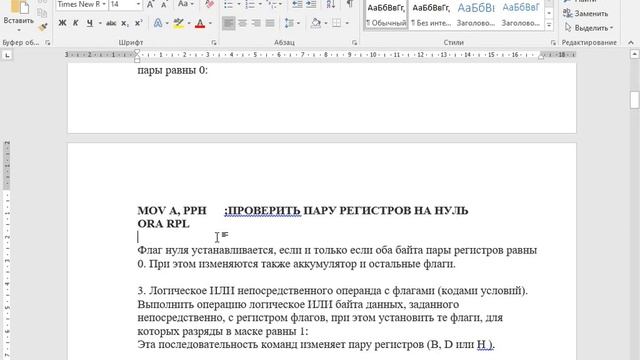Click the bulleted list icon
This screenshot has width=640, height=360.
click(x=229, y=4)
